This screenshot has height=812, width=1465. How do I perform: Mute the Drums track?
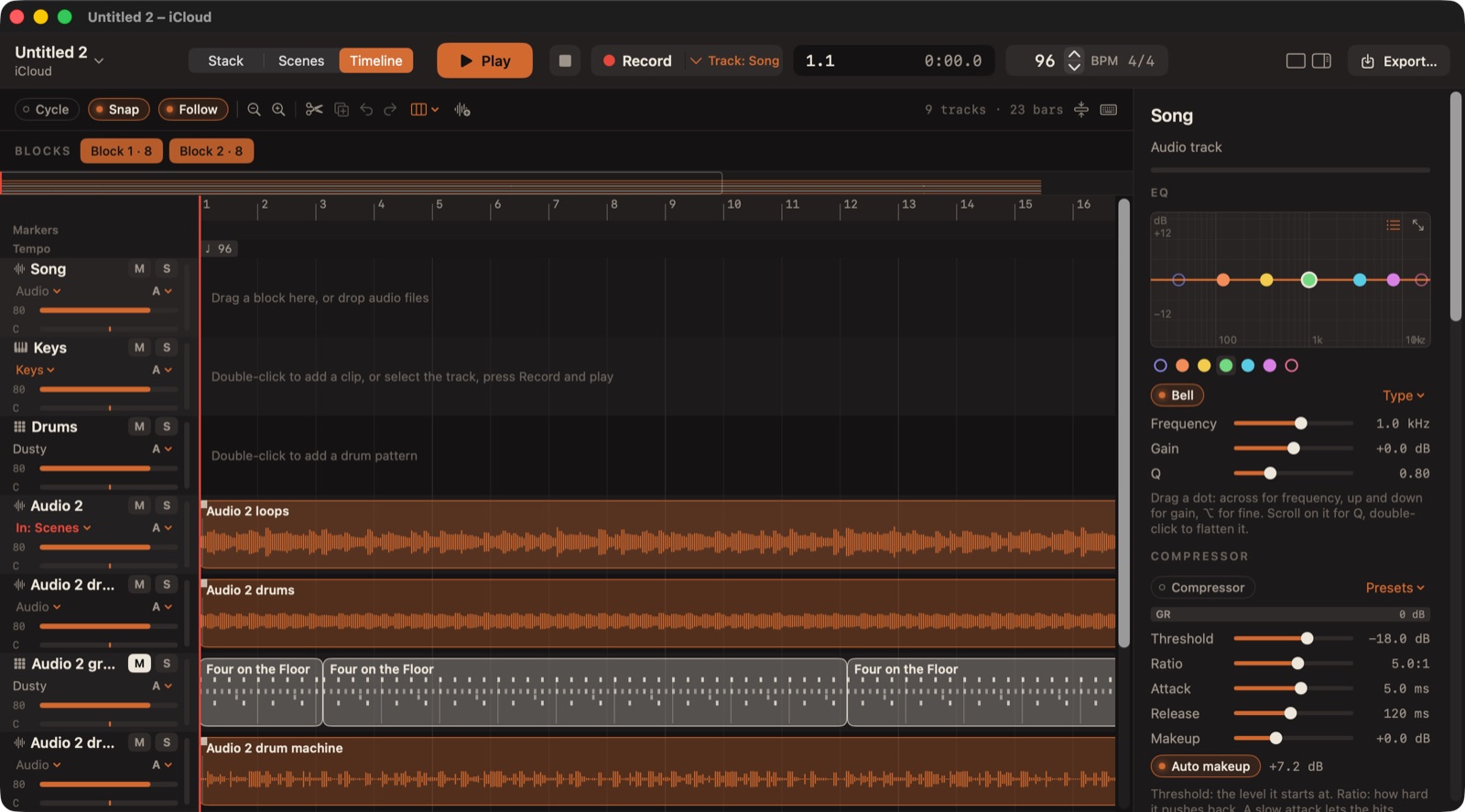[139, 427]
